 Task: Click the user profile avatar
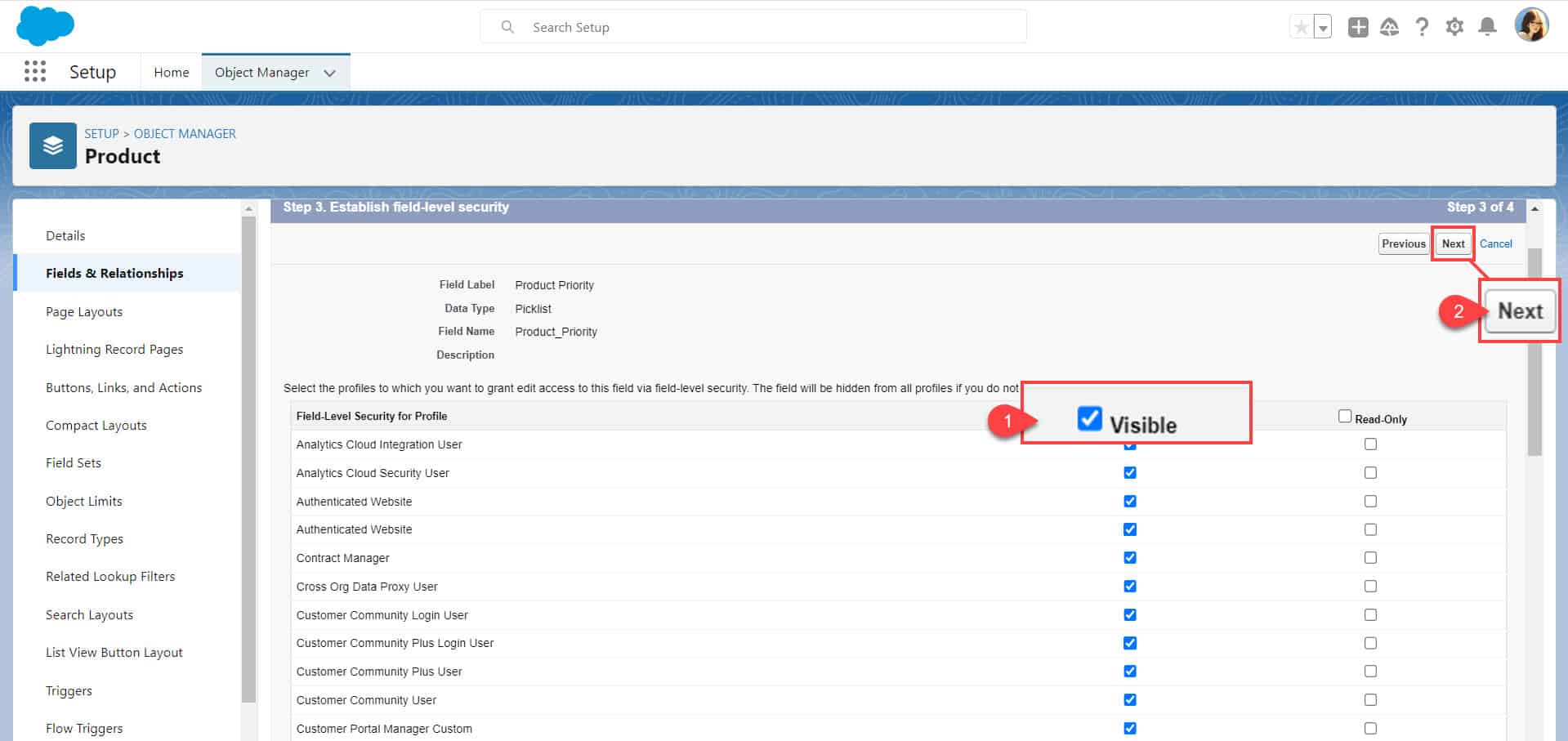1532,25
